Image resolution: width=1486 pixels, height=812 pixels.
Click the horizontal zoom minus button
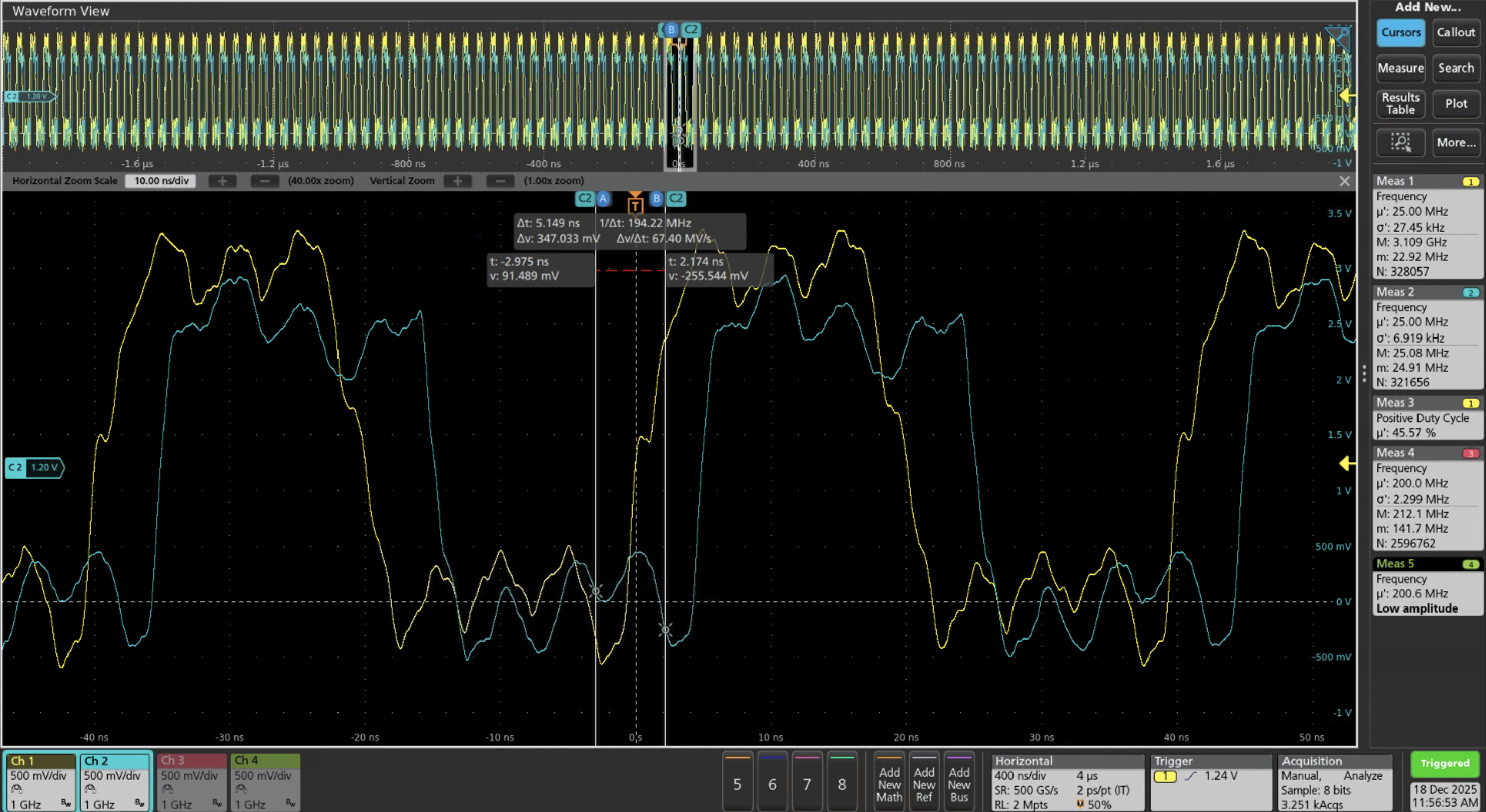coord(265,181)
